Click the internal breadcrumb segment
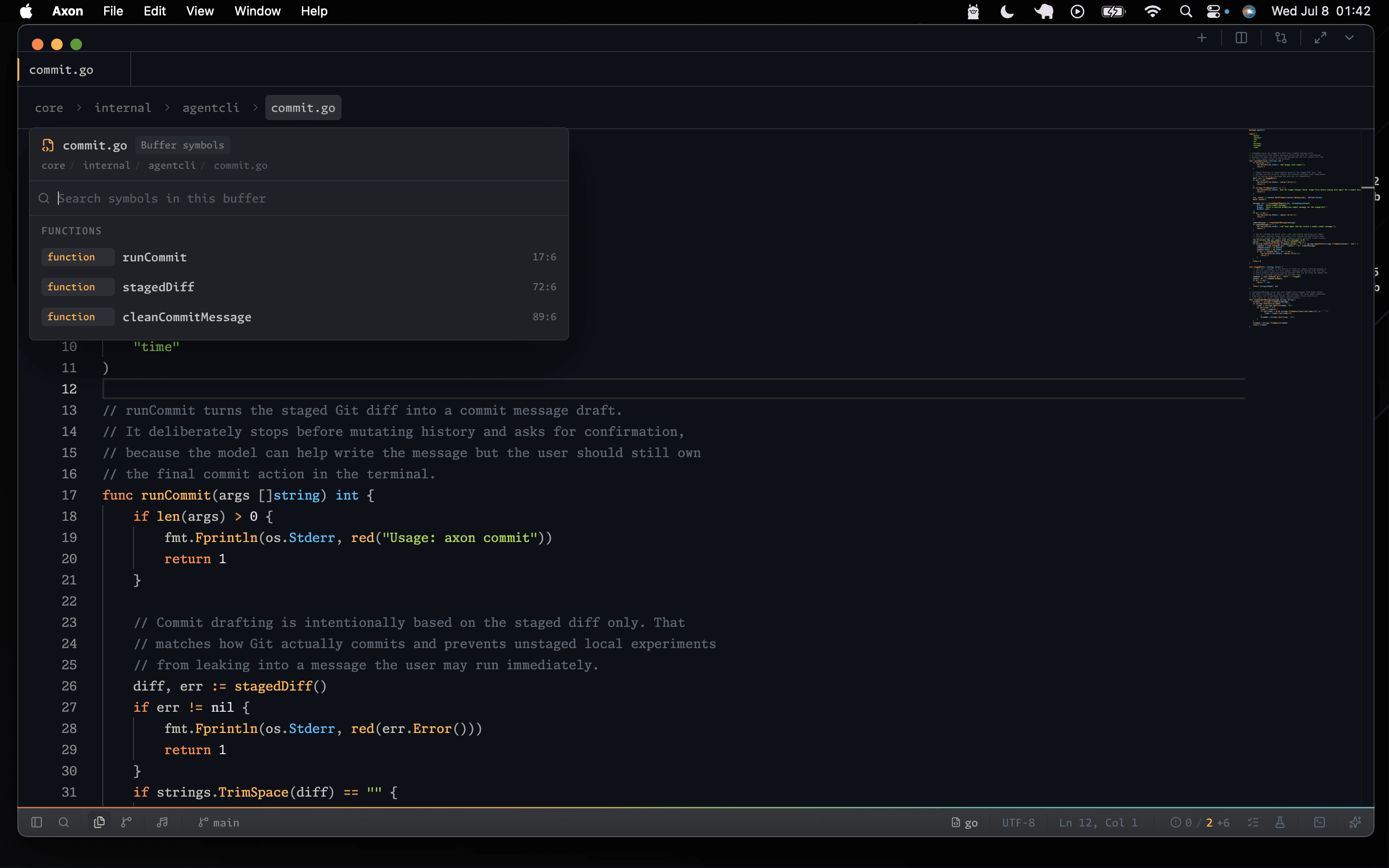 [x=123, y=108]
